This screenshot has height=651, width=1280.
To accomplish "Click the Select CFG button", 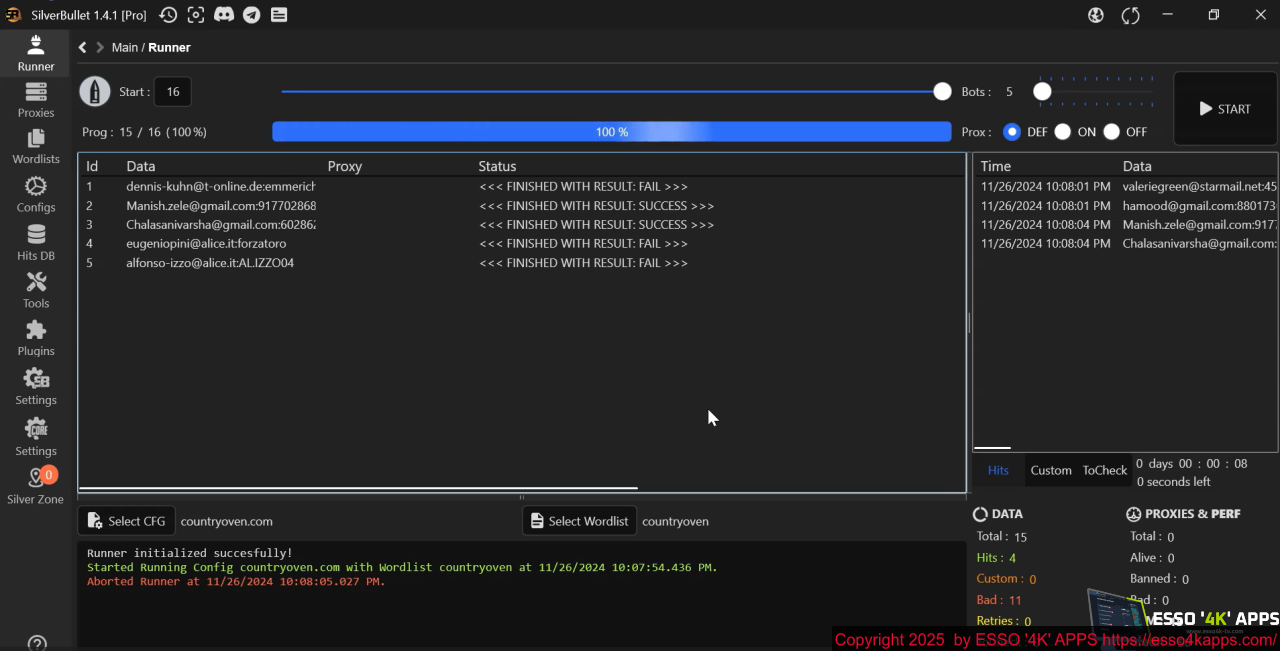I will (127, 521).
